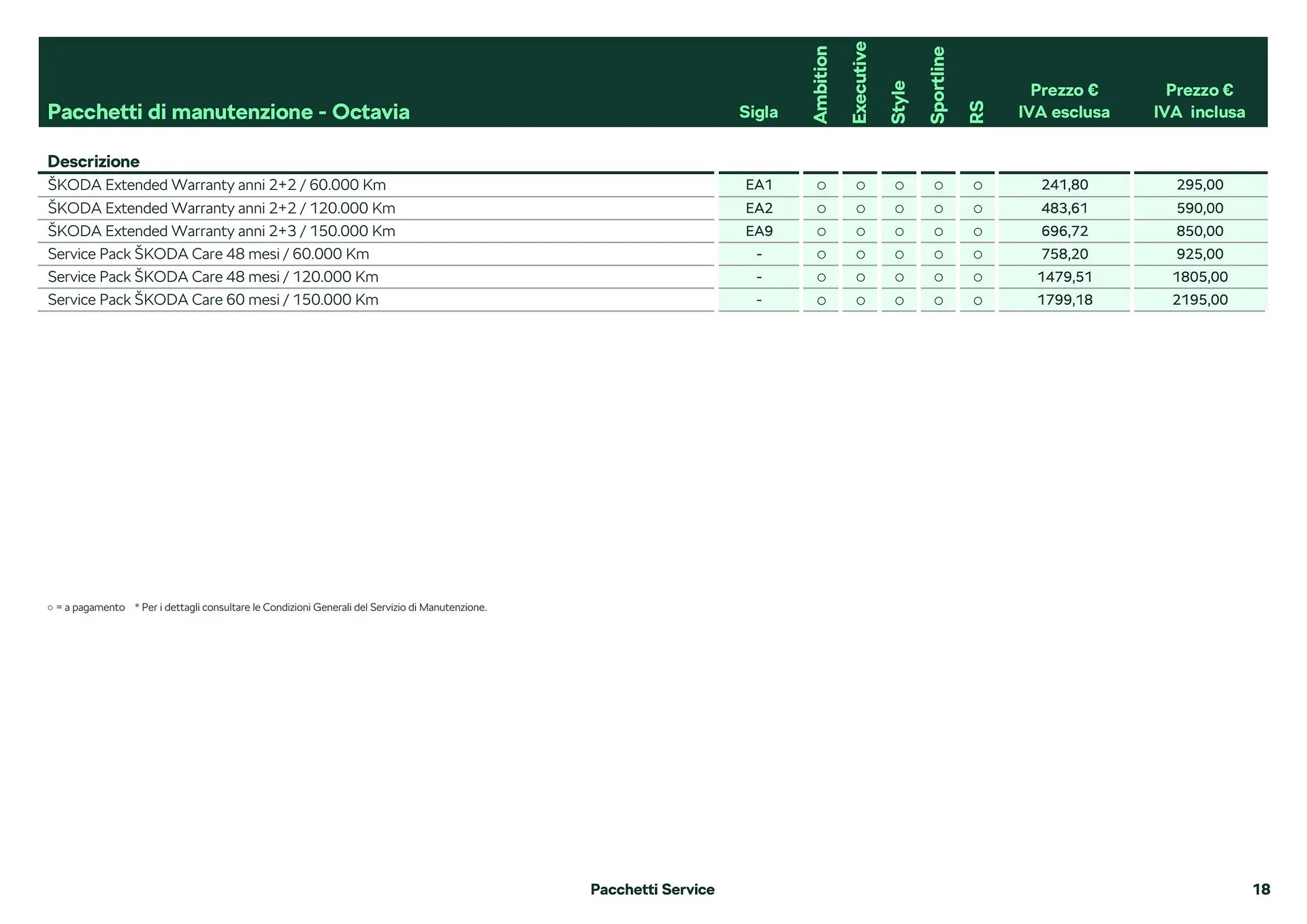The width and height of the screenshot is (1307, 924).
Task: Click the Executive circle in the EA1 row
Action: 860,186
